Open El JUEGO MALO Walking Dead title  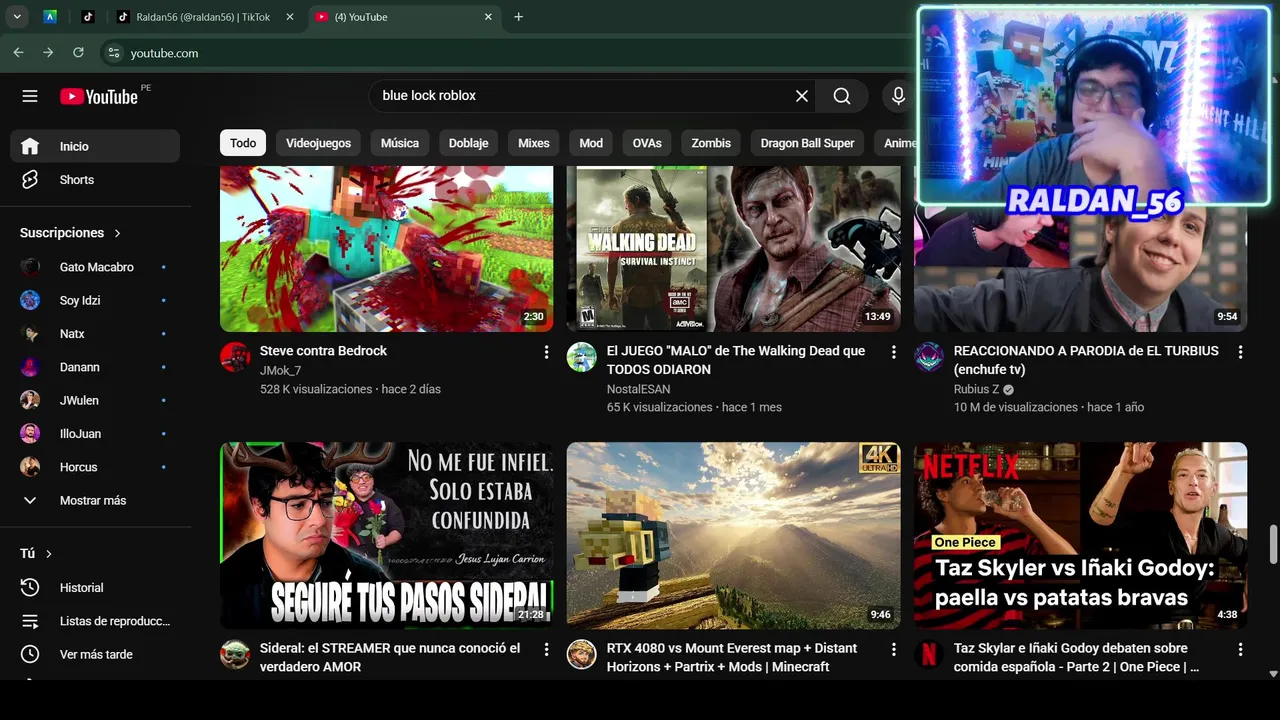(736, 360)
